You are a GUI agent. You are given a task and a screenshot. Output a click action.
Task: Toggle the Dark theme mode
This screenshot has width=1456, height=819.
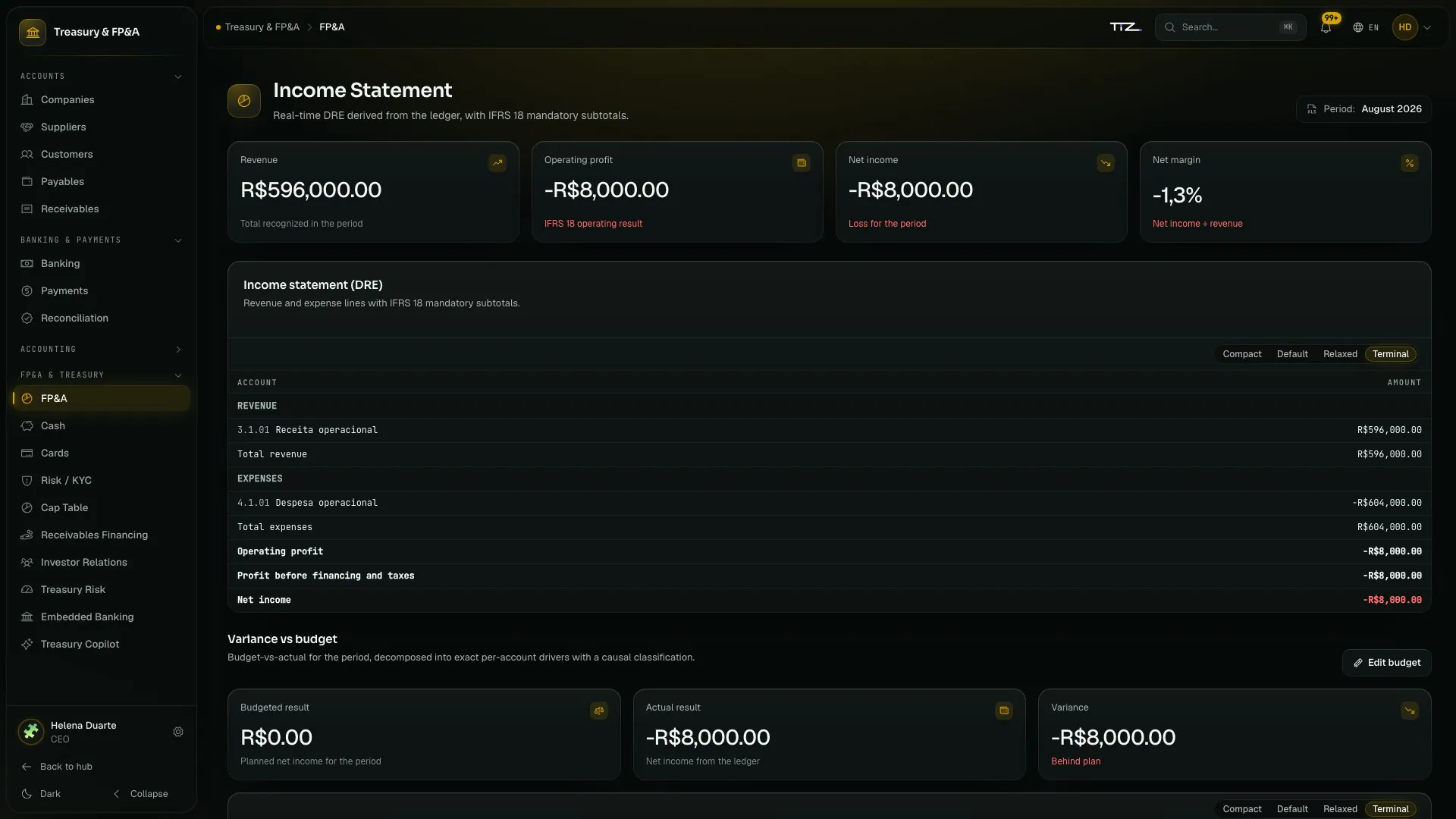[x=42, y=794]
